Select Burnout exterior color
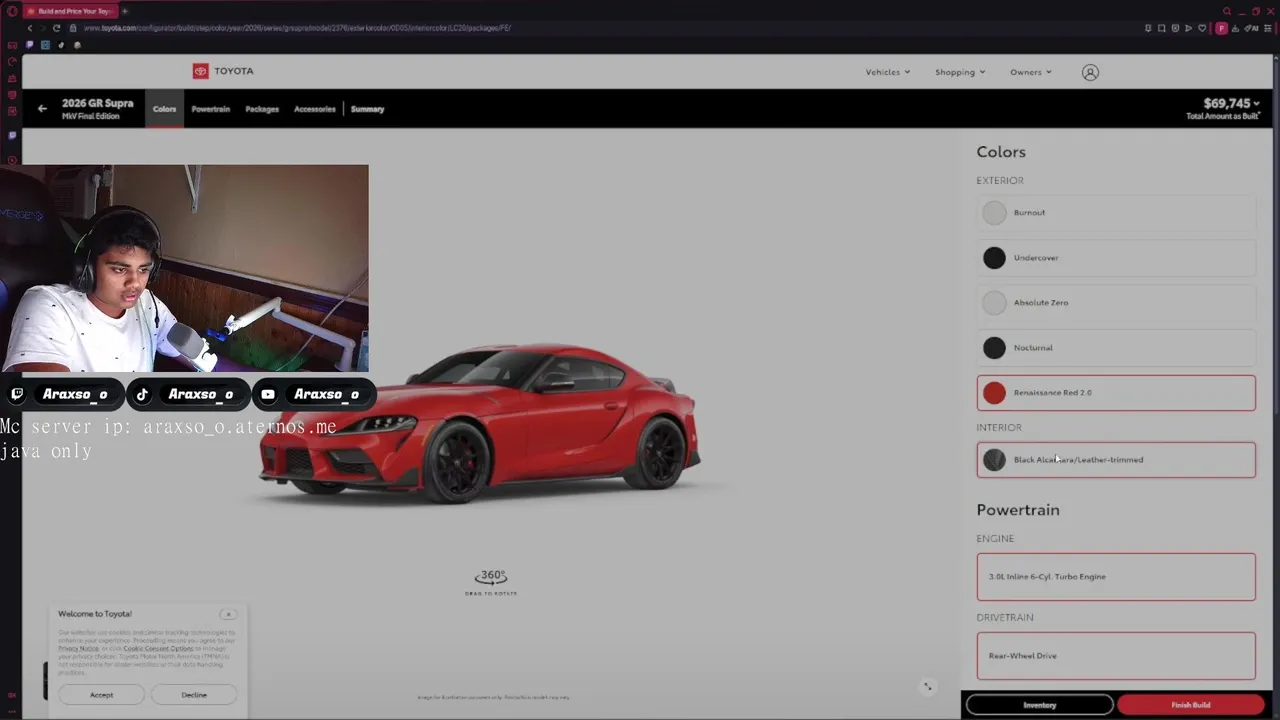 coord(1116,212)
